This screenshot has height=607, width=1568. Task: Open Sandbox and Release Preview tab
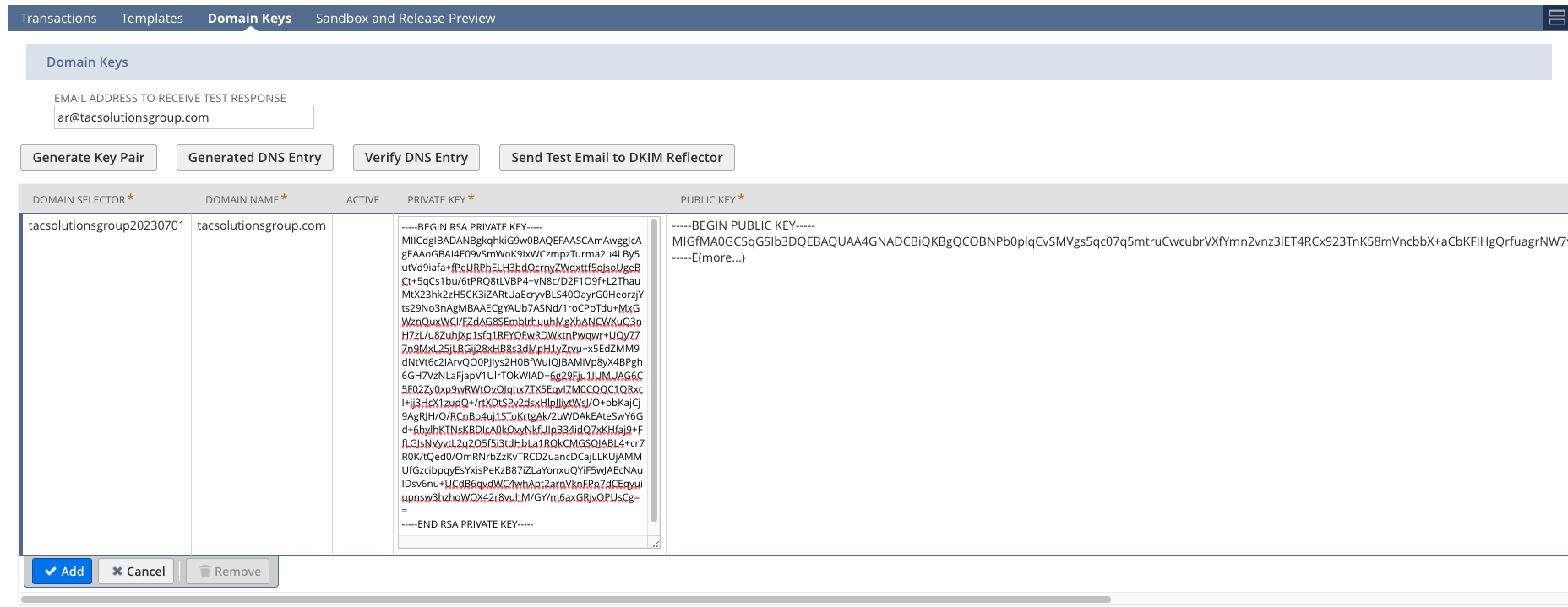pos(406,18)
